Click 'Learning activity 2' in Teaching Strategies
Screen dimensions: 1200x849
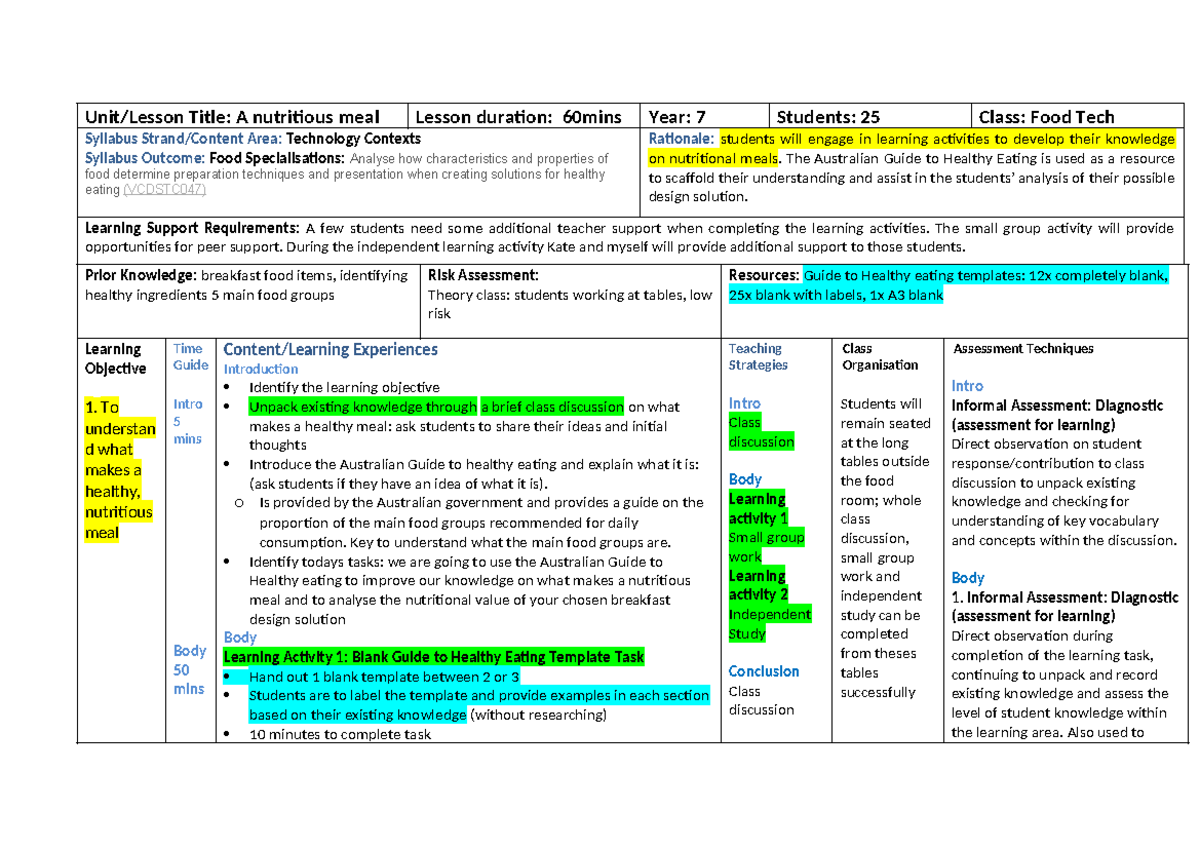759,586
